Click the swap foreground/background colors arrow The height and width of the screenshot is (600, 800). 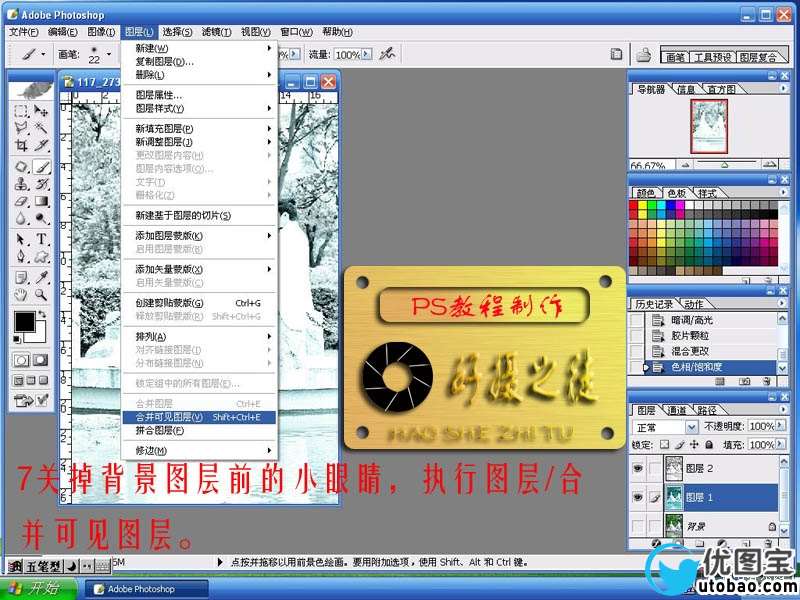click(x=42, y=315)
